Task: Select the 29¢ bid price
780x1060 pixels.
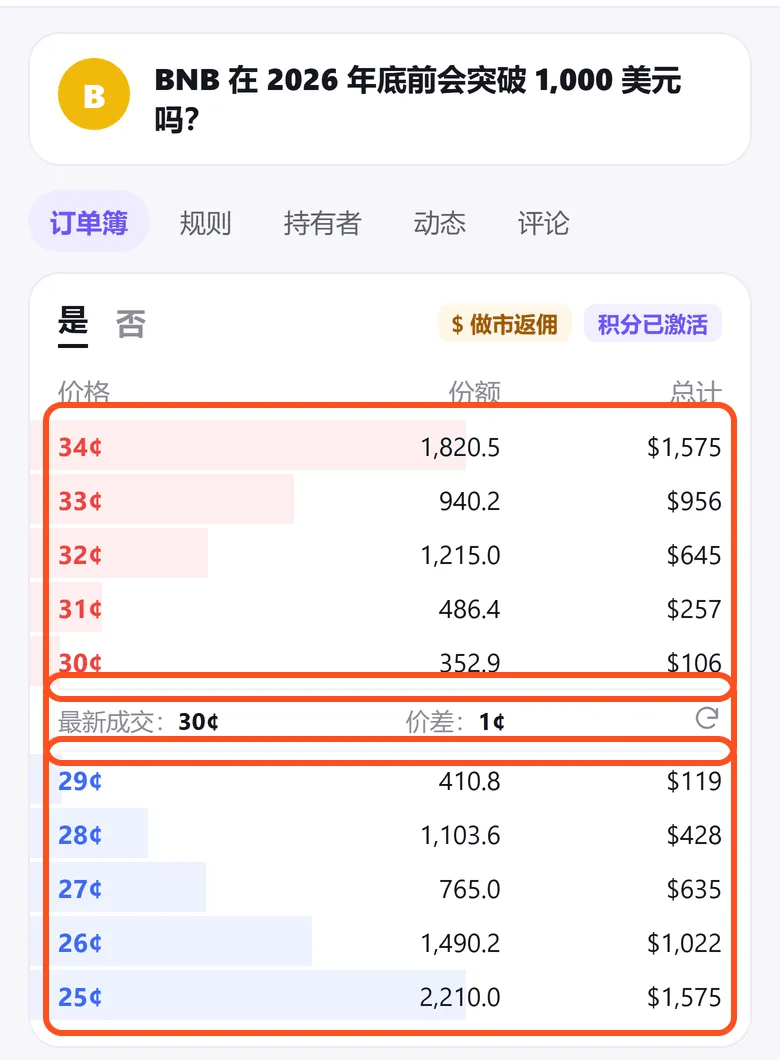Action: (80, 781)
